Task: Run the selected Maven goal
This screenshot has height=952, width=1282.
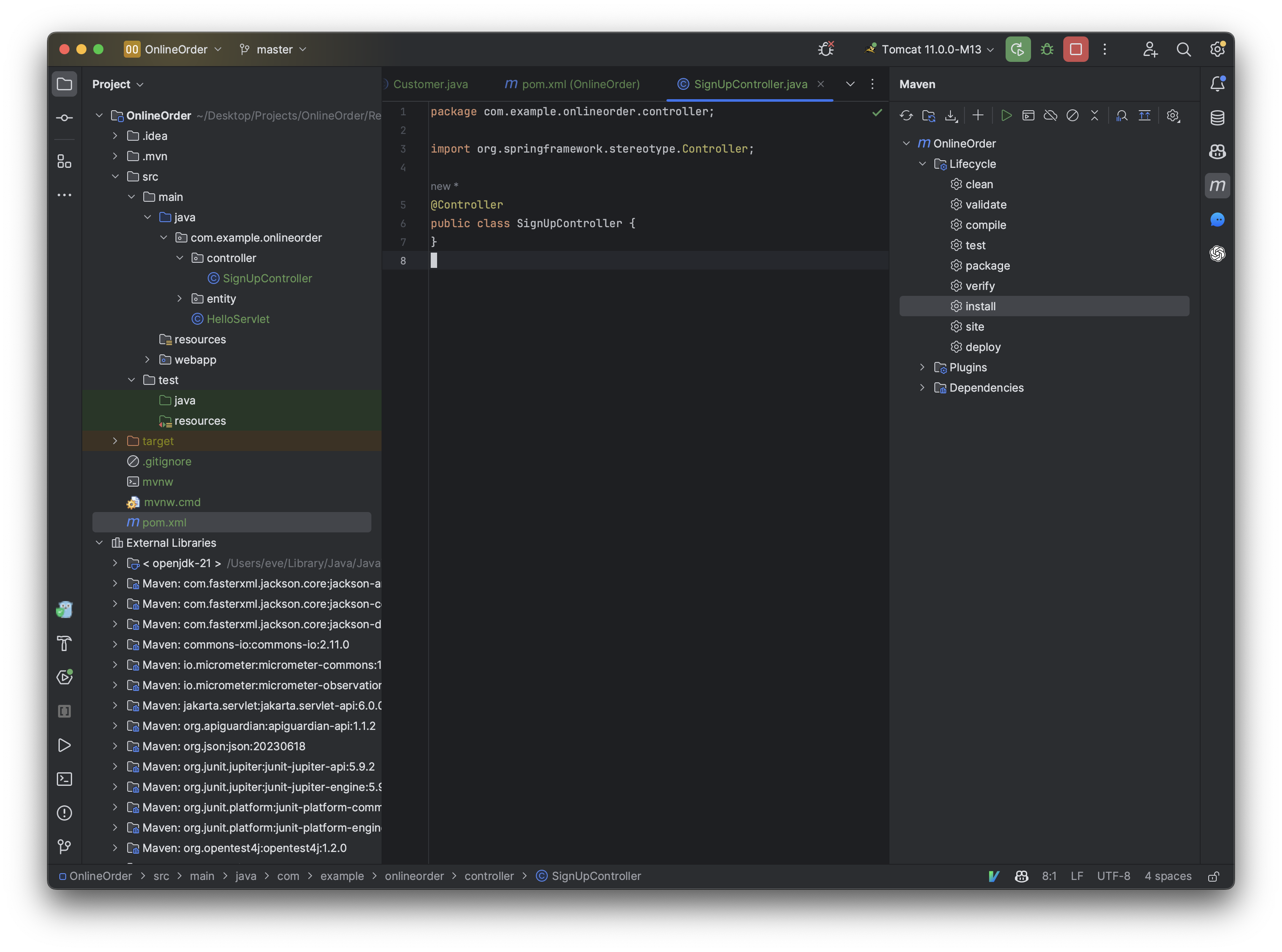Action: click(x=1006, y=115)
